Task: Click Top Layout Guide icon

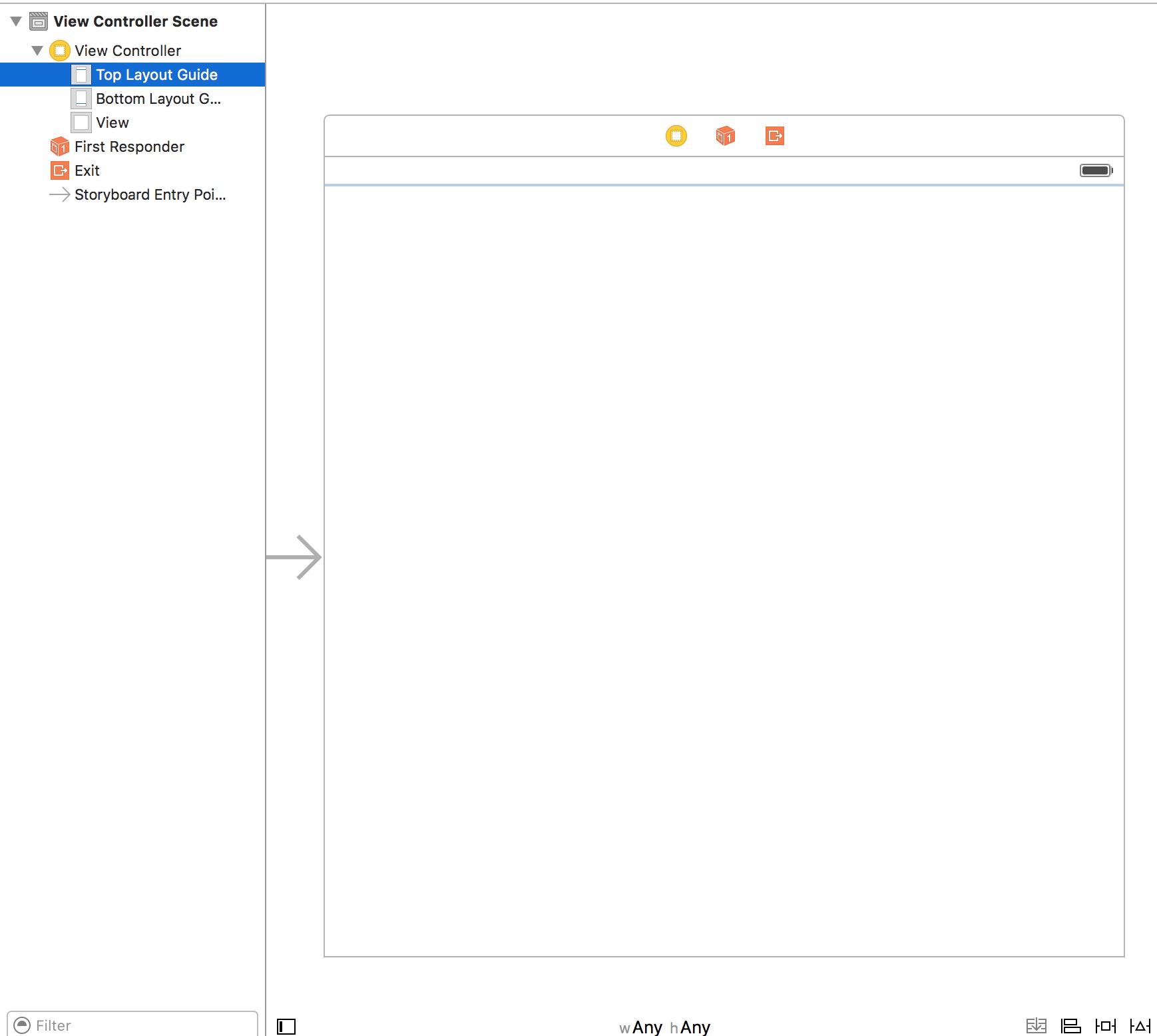Action: pos(81,75)
